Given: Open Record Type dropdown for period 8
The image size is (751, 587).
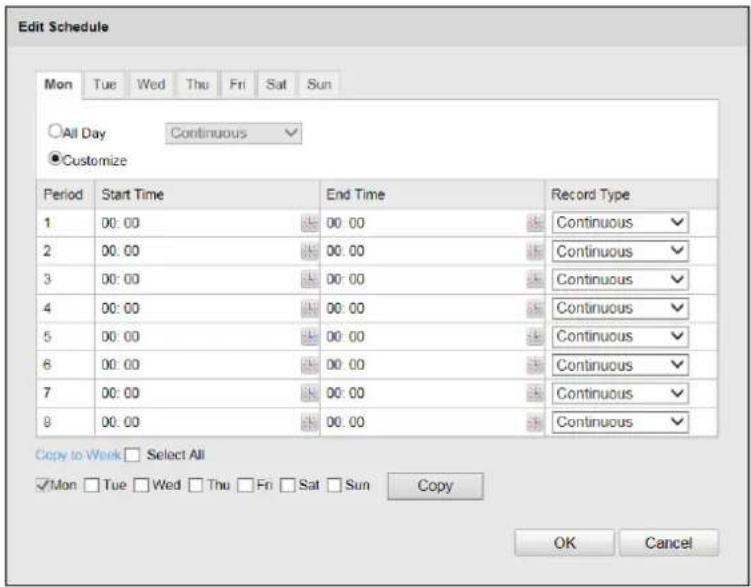Looking at the screenshot, I should (x=620, y=422).
